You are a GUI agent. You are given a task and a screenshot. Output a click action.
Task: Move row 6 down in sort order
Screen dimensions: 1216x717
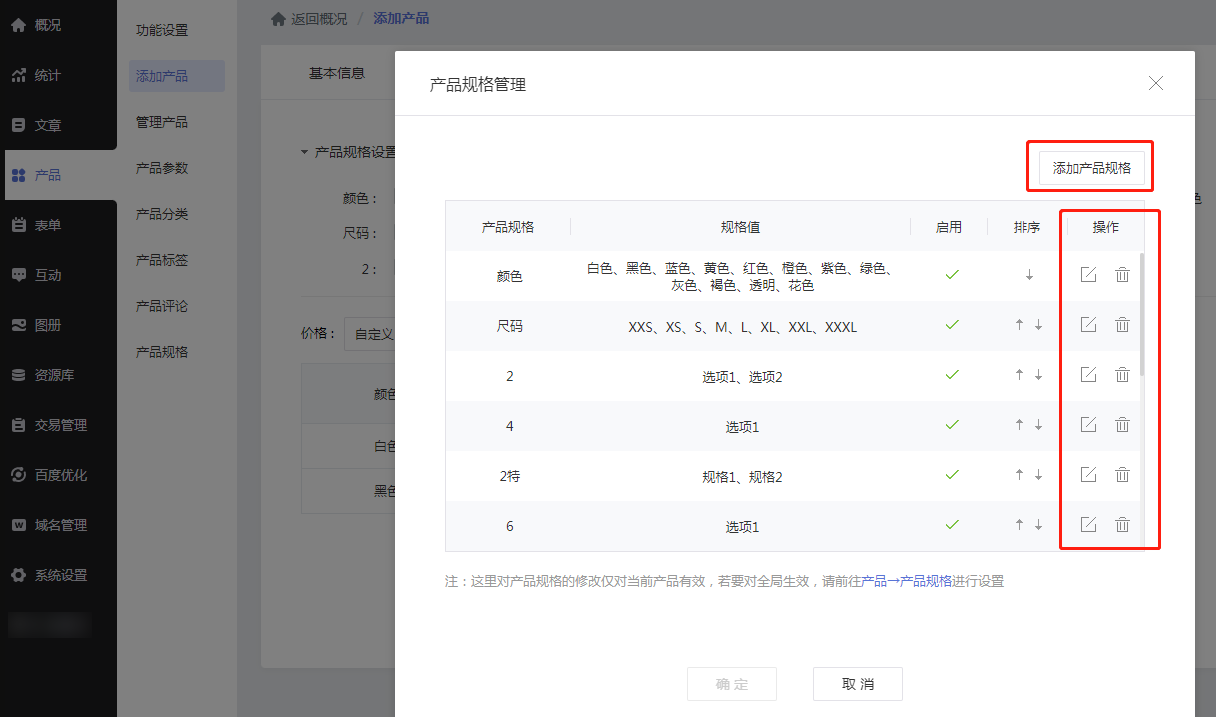point(1038,525)
